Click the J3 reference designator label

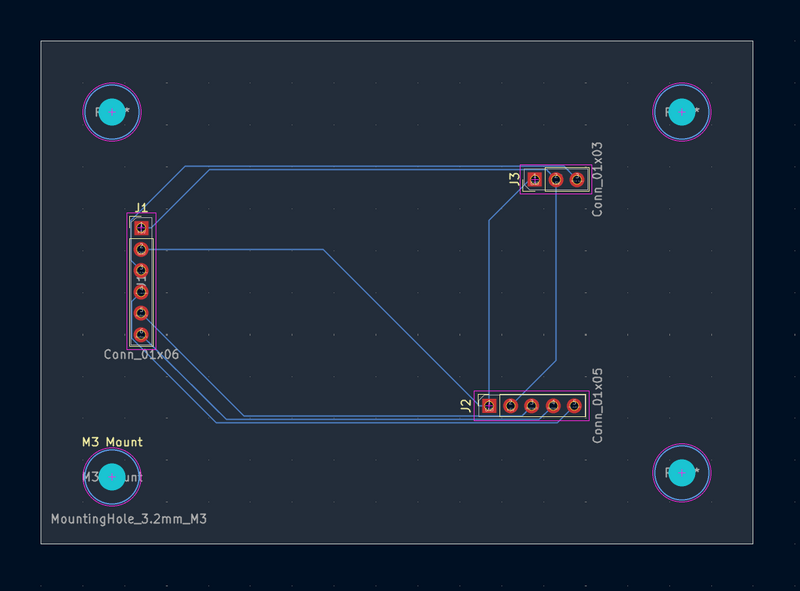coord(514,179)
